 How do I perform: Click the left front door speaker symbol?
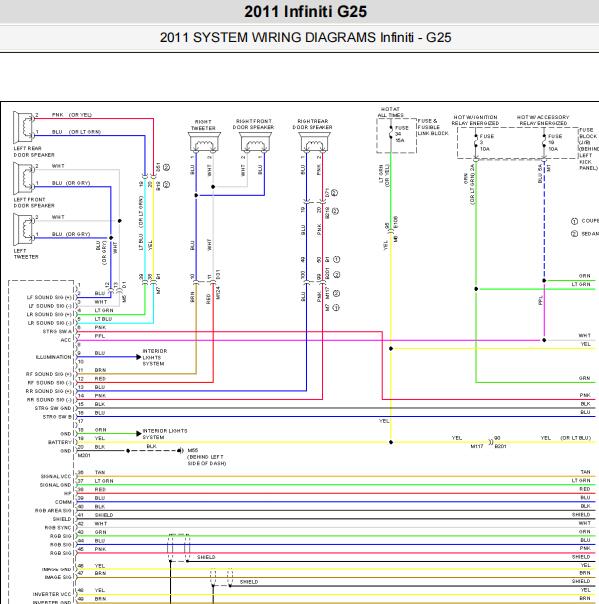[x=23, y=178]
